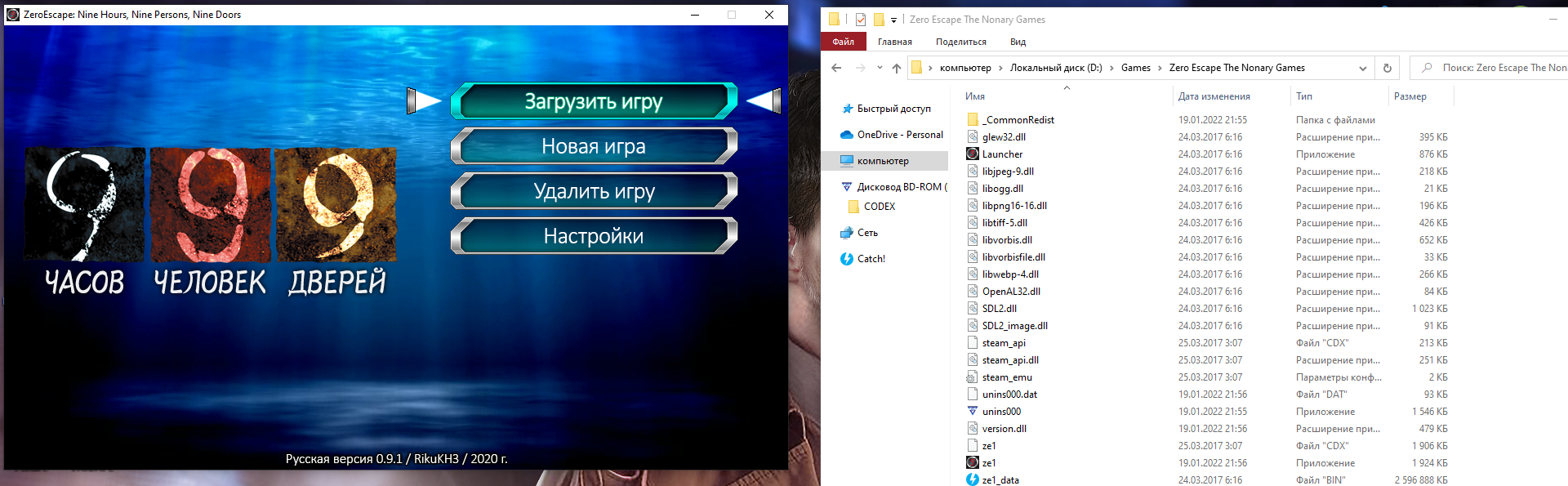Select the libvorbisfile.dll file icon
Image resolution: width=1568 pixels, height=486 pixels.
(973, 257)
